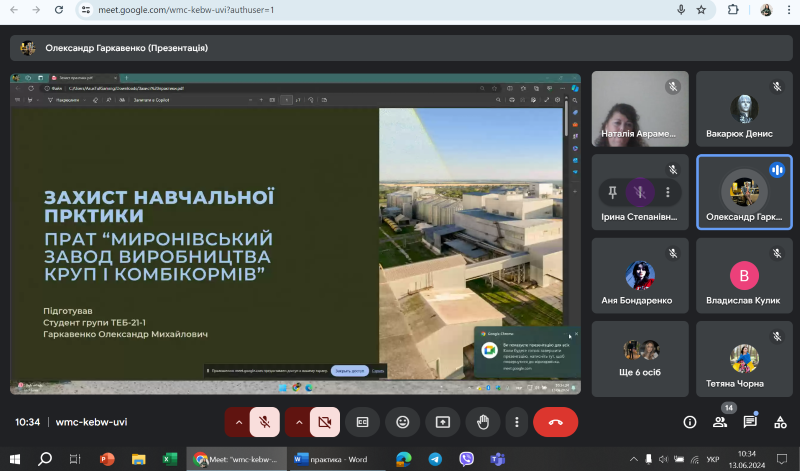Open the in-call chat messages
Image resolution: width=800 pixels, height=471 pixels.
click(x=749, y=422)
